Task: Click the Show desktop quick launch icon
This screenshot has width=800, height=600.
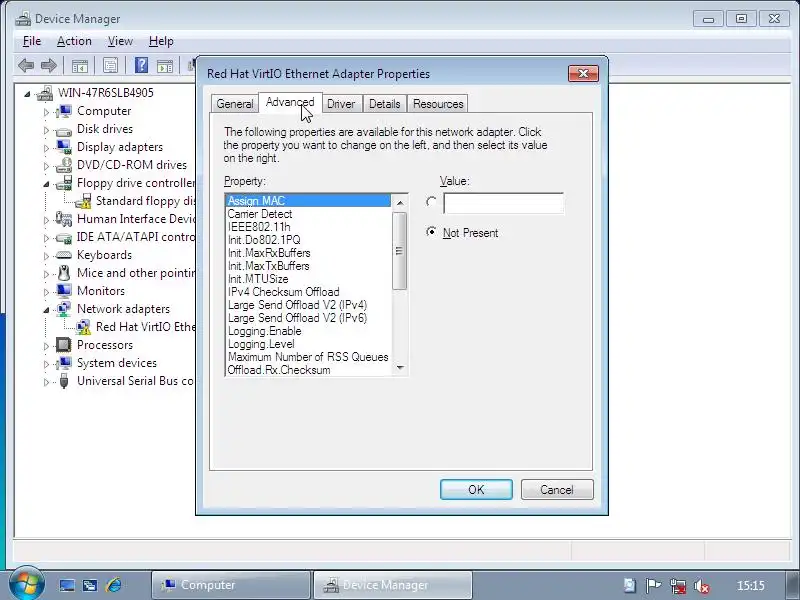Action: pyautogui.click(x=67, y=585)
